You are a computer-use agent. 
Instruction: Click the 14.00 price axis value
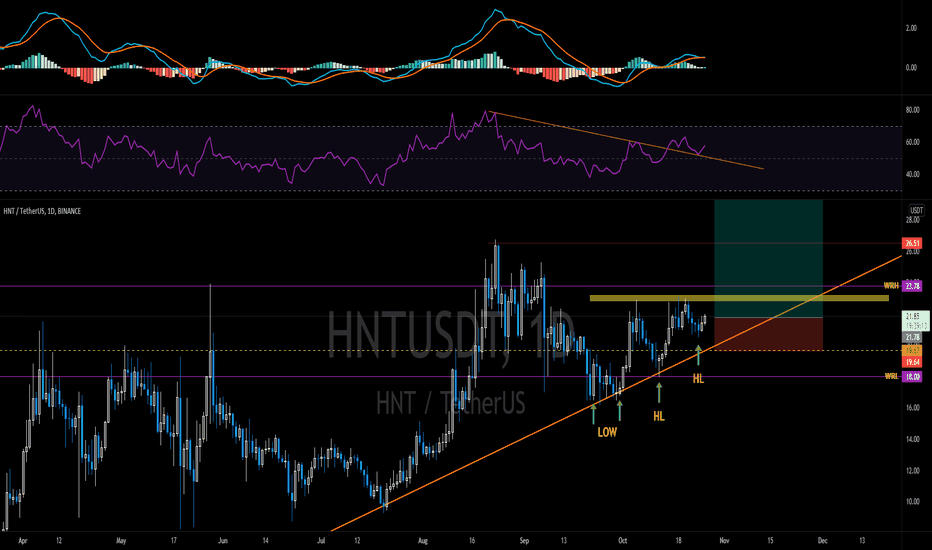tap(912, 439)
